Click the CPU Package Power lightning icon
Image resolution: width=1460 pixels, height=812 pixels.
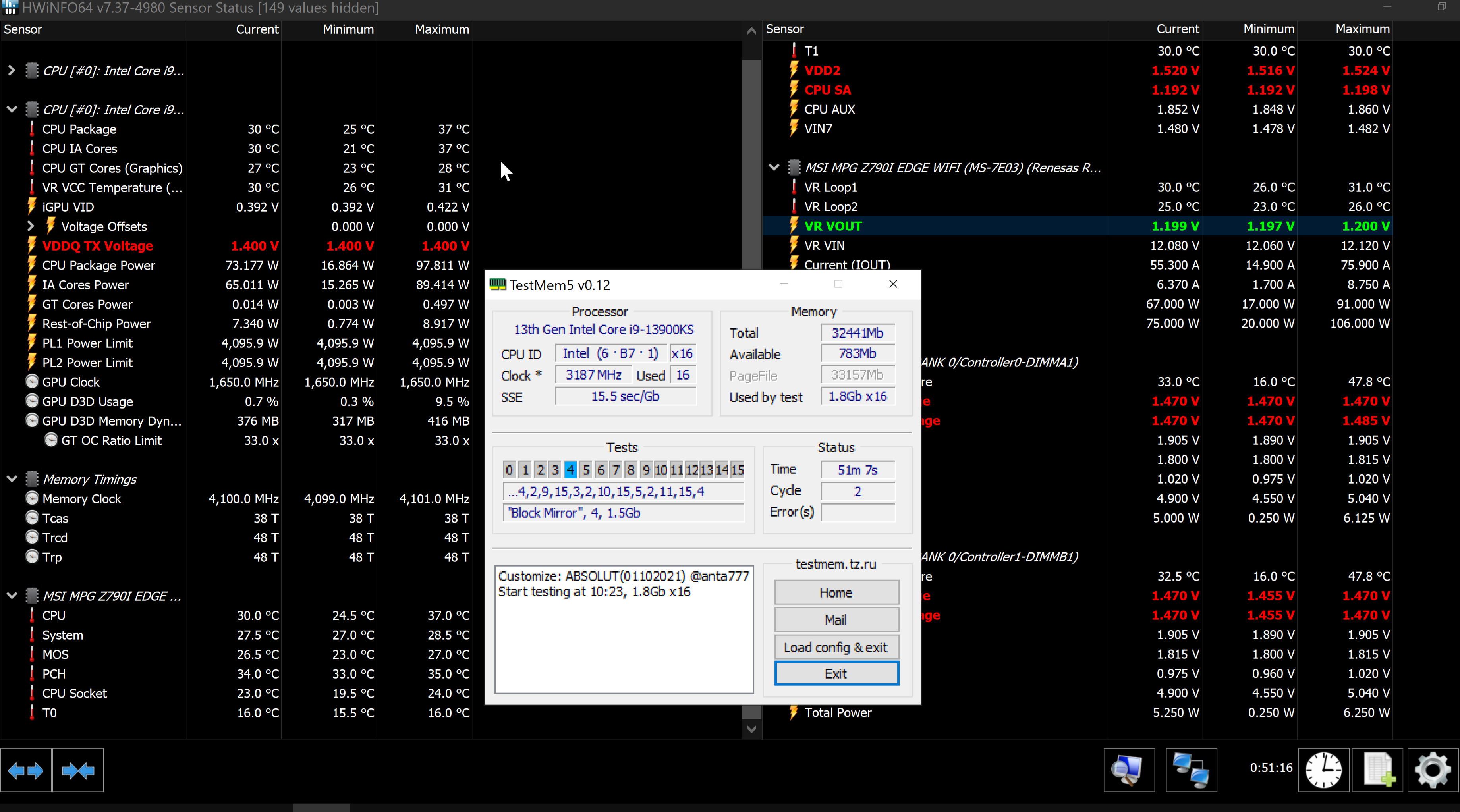click(x=32, y=264)
